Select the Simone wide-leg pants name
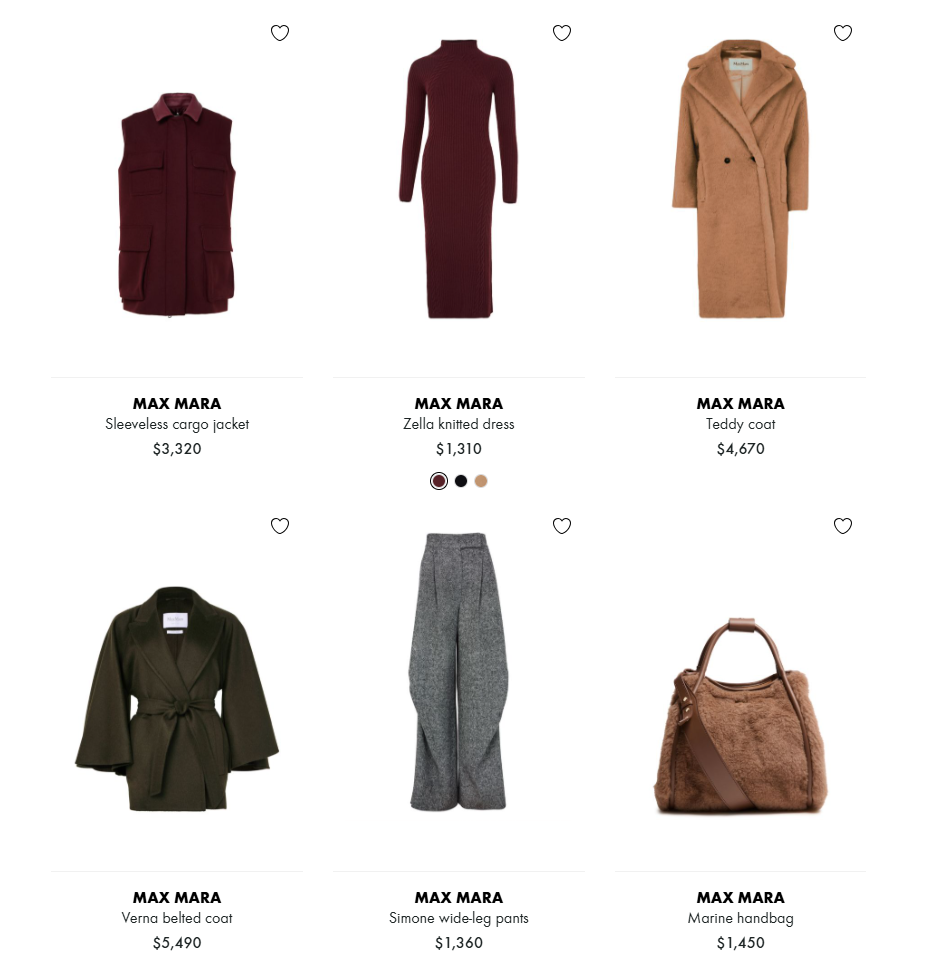The width and height of the screenshot is (945, 963). pyautogui.click(x=459, y=918)
